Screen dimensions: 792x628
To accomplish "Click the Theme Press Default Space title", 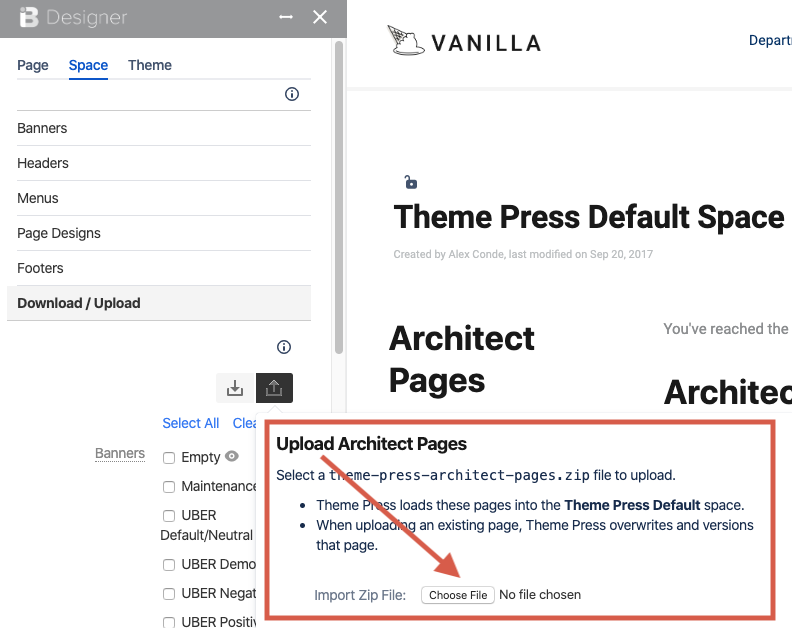I will (589, 217).
